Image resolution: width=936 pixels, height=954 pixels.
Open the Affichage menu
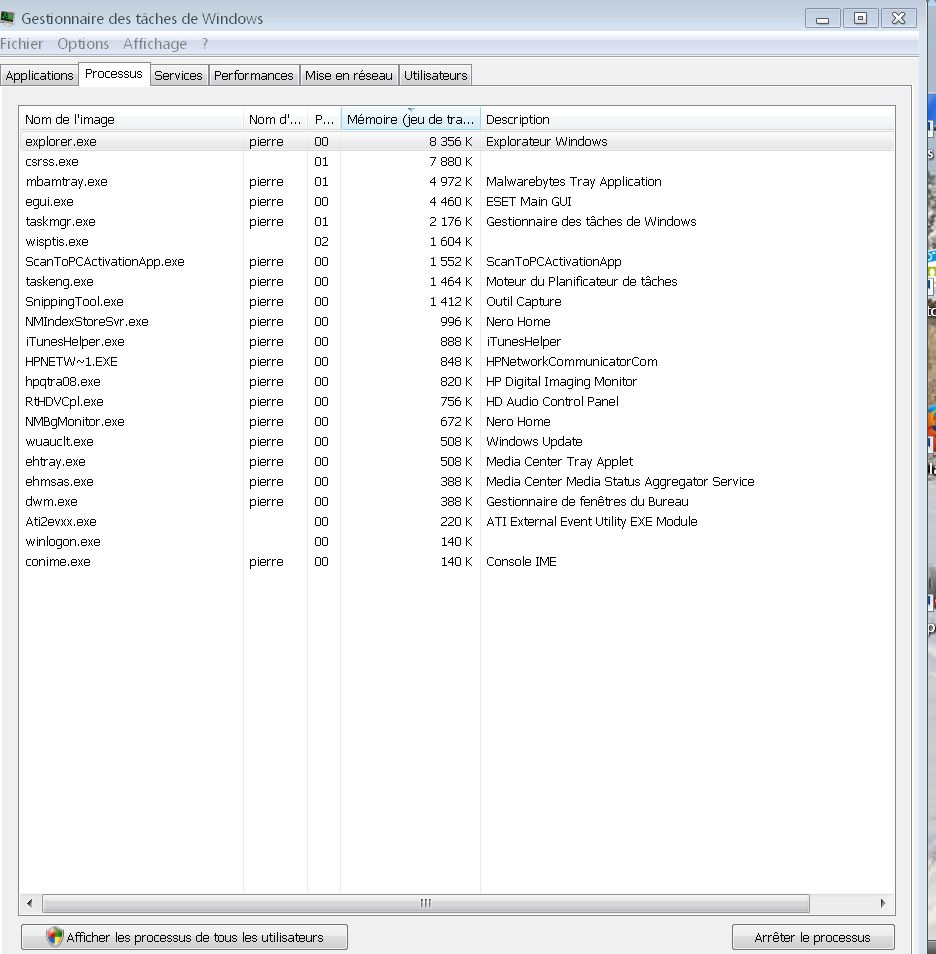[x=155, y=44]
